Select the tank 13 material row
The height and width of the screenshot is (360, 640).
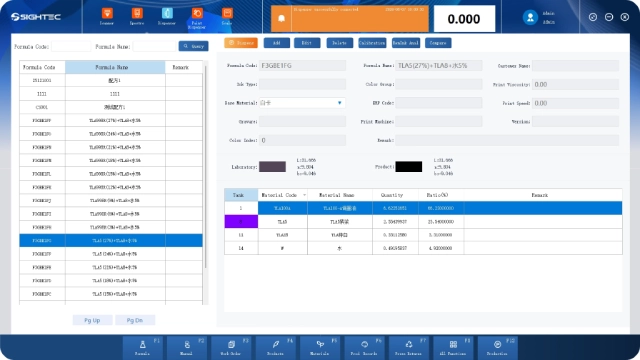click(423, 235)
